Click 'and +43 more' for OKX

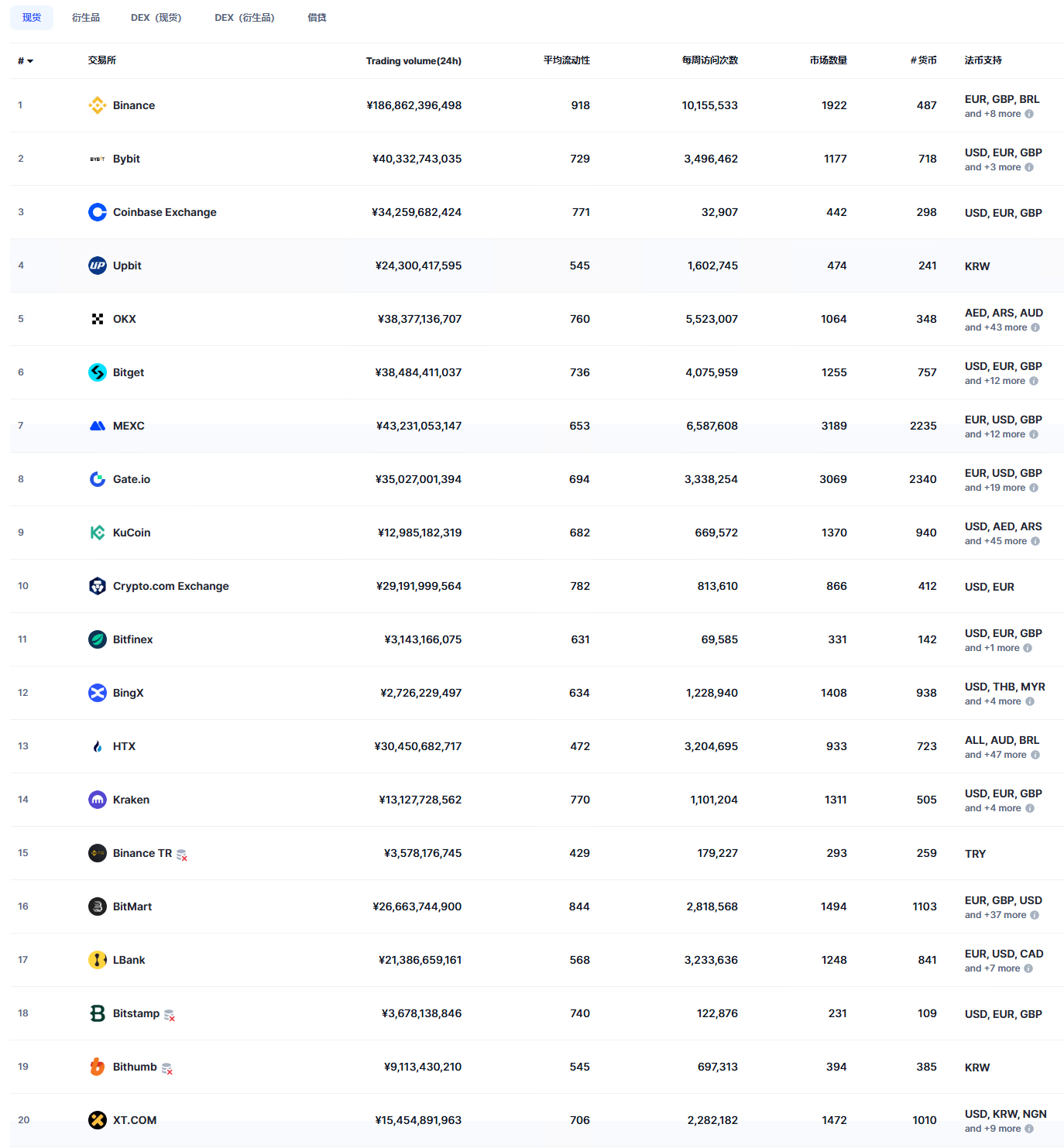point(996,327)
